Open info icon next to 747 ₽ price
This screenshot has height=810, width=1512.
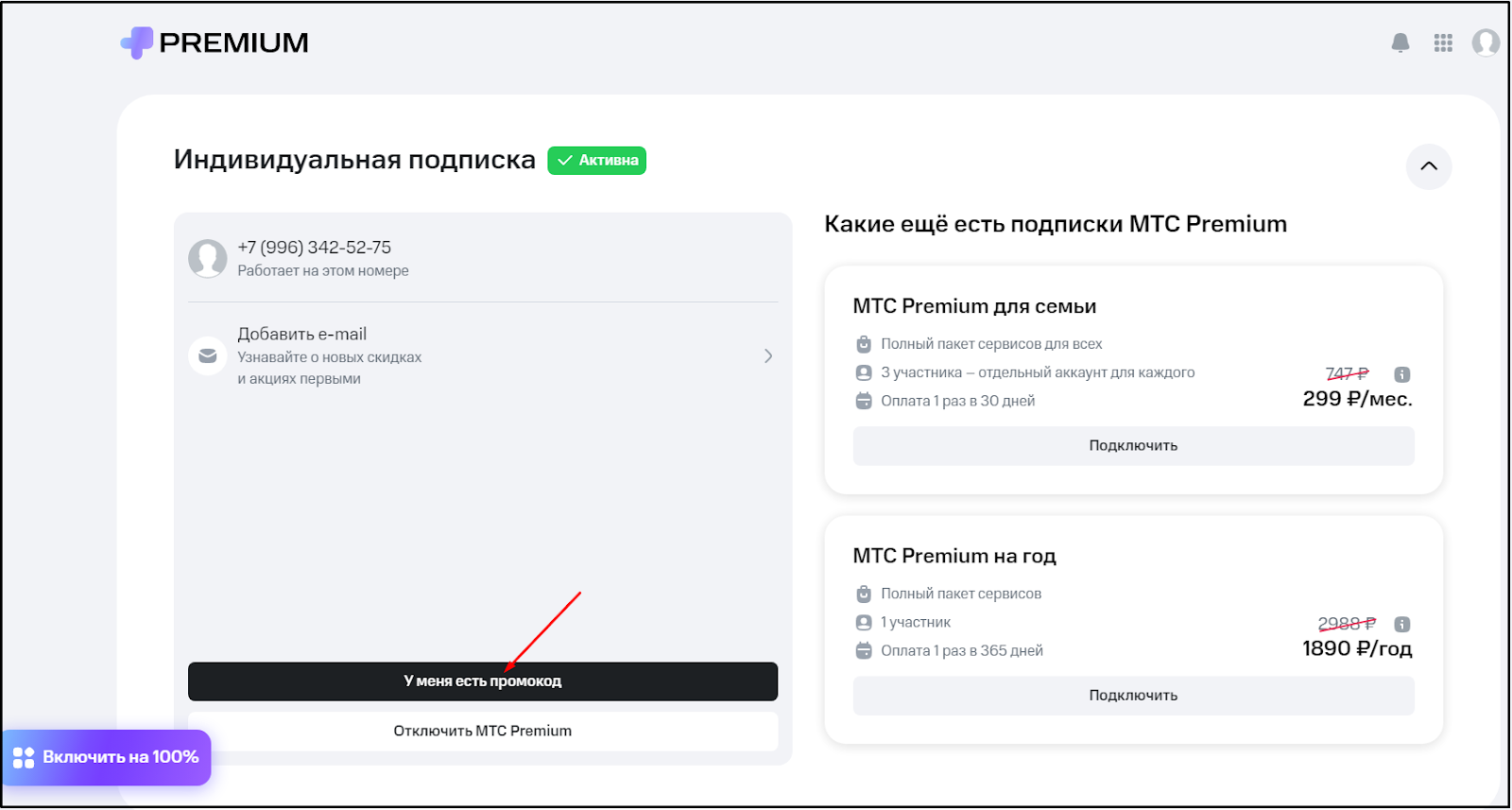pyautogui.click(x=1402, y=374)
